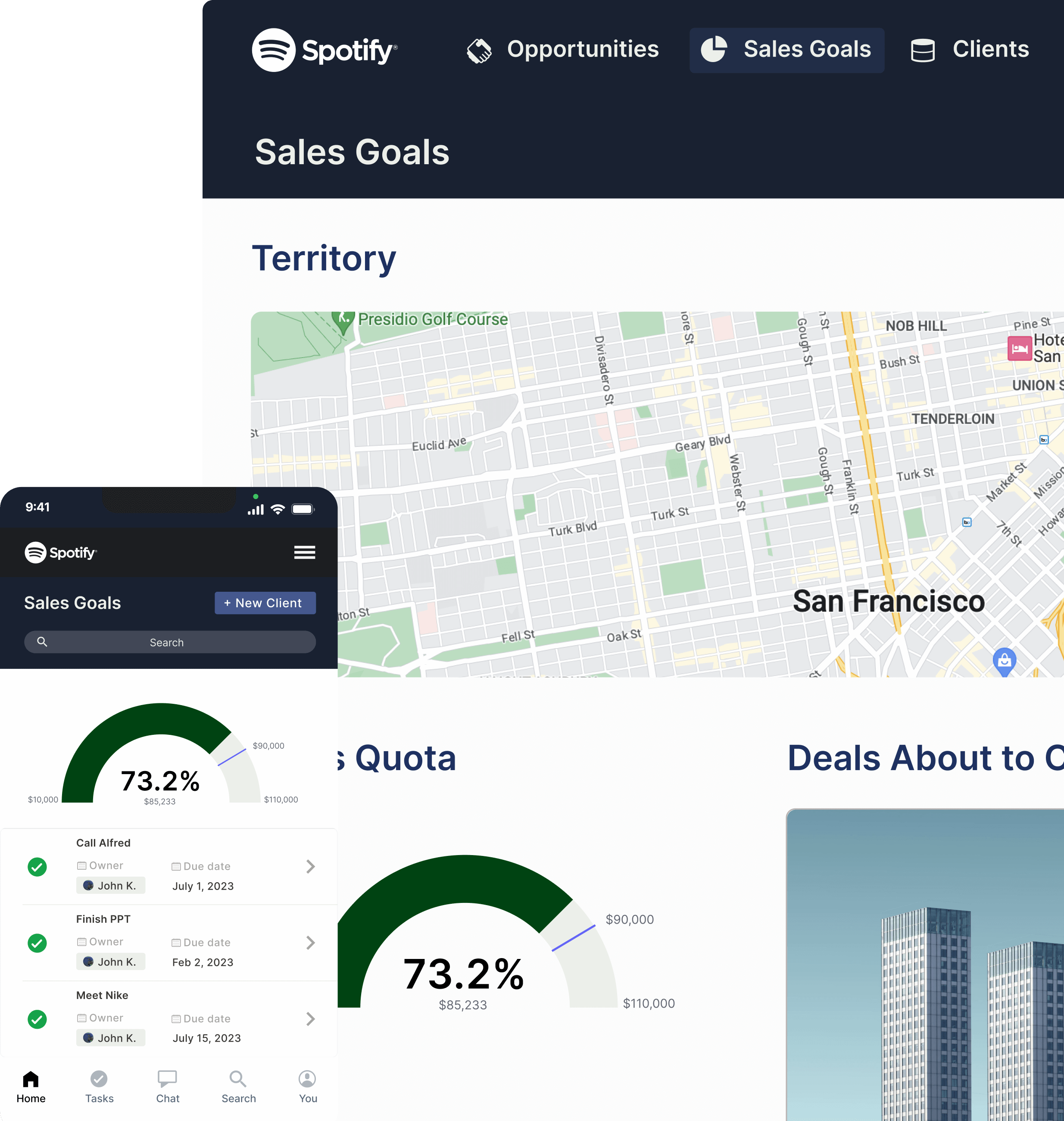
Task: Click the John K. owner chip for Call Alfred
Action: coord(111,886)
